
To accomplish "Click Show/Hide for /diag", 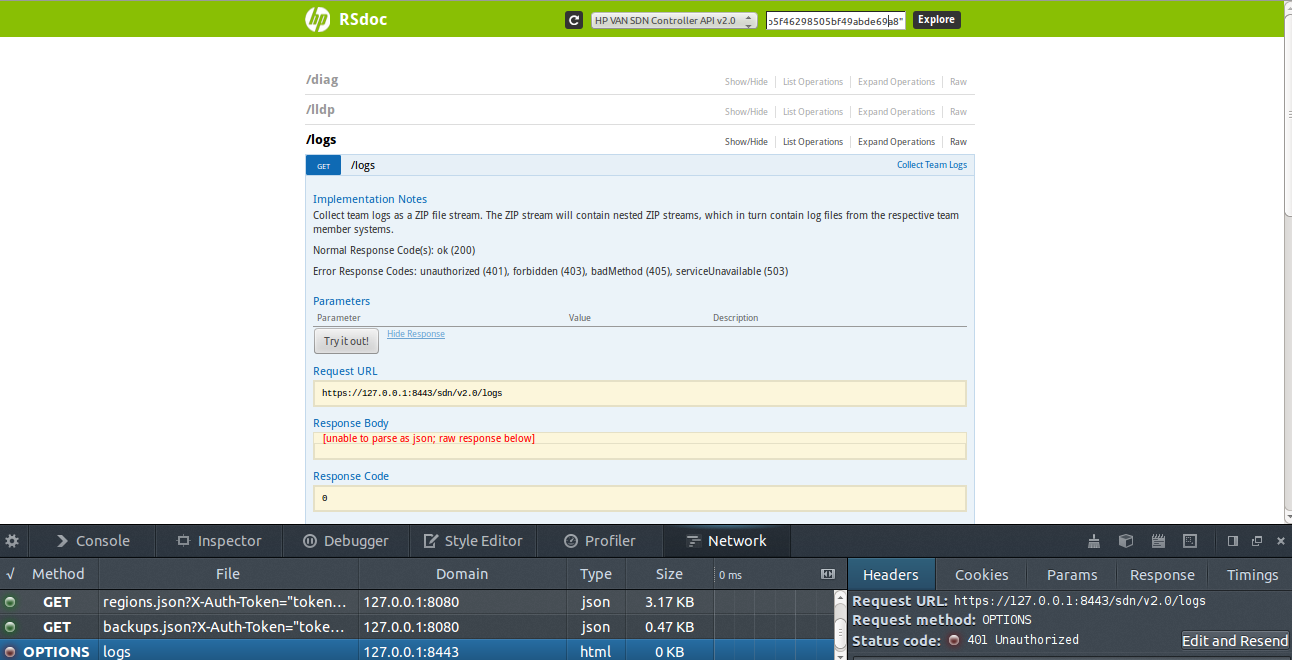I will (x=746, y=82).
